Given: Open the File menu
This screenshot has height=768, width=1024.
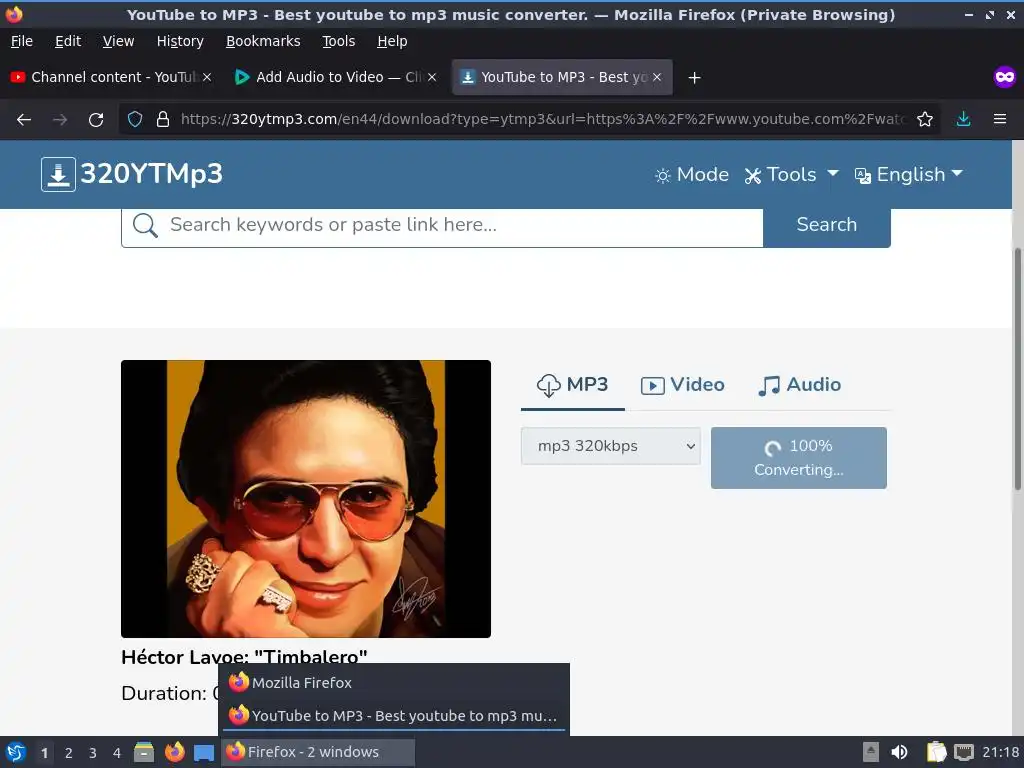Looking at the screenshot, I should [x=22, y=41].
